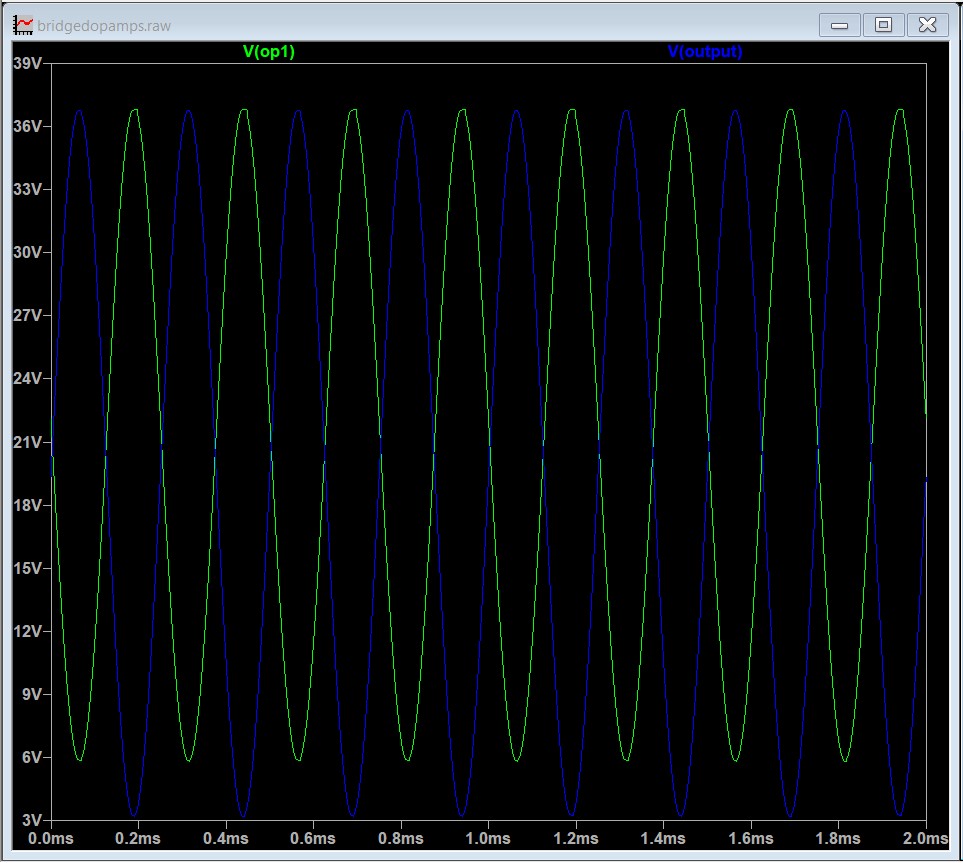Click the V(op1) green trace label
The width and height of the screenshot is (963, 863).
[269, 52]
